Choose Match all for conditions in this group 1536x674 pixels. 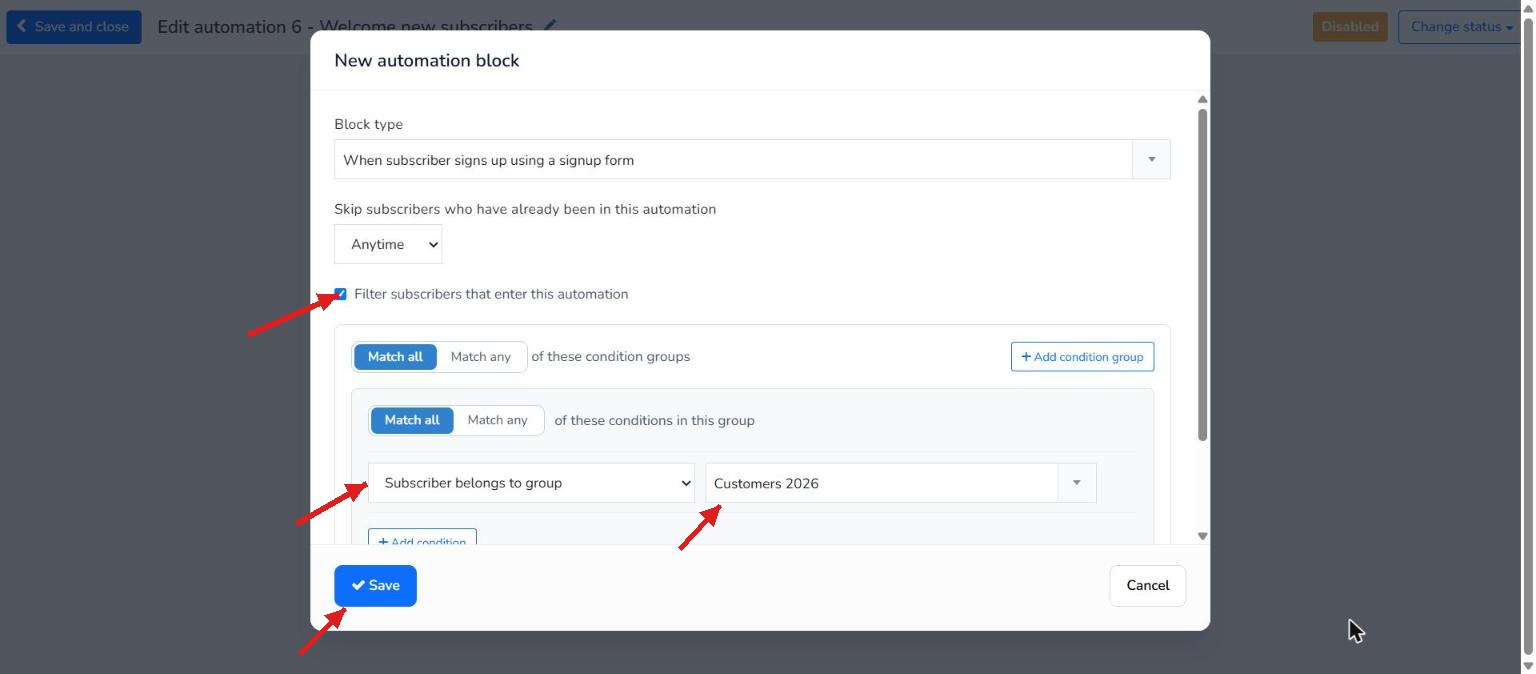pyautogui.click(x=412, y=420)
